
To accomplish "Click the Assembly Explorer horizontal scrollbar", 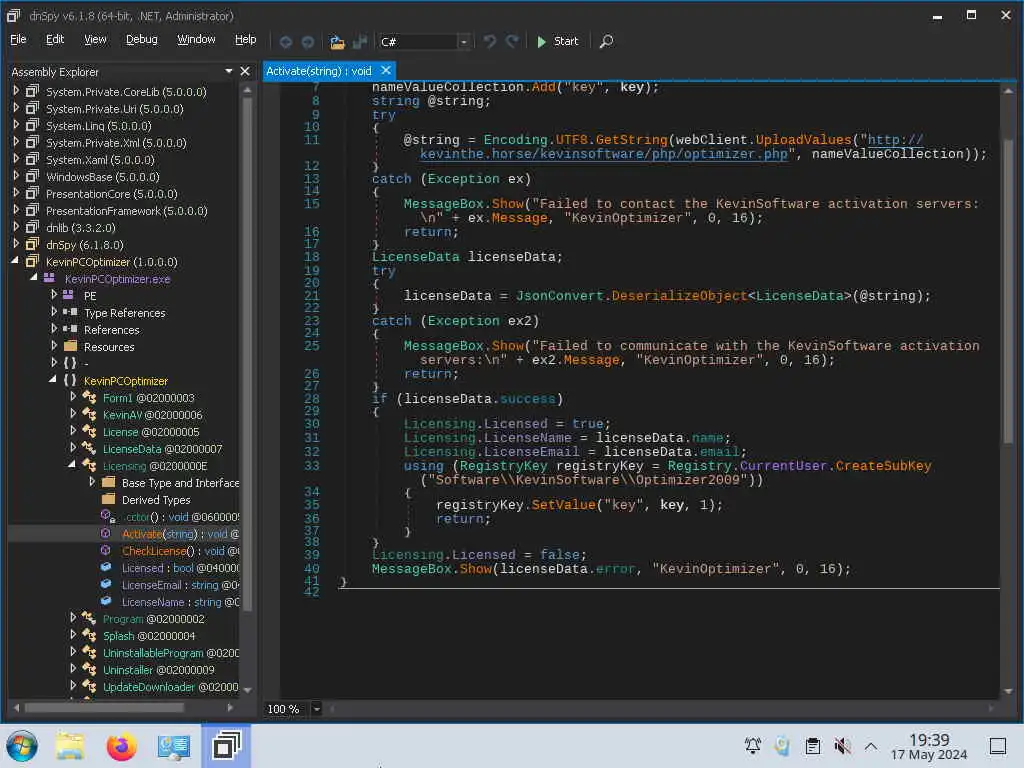I will 104,707.
